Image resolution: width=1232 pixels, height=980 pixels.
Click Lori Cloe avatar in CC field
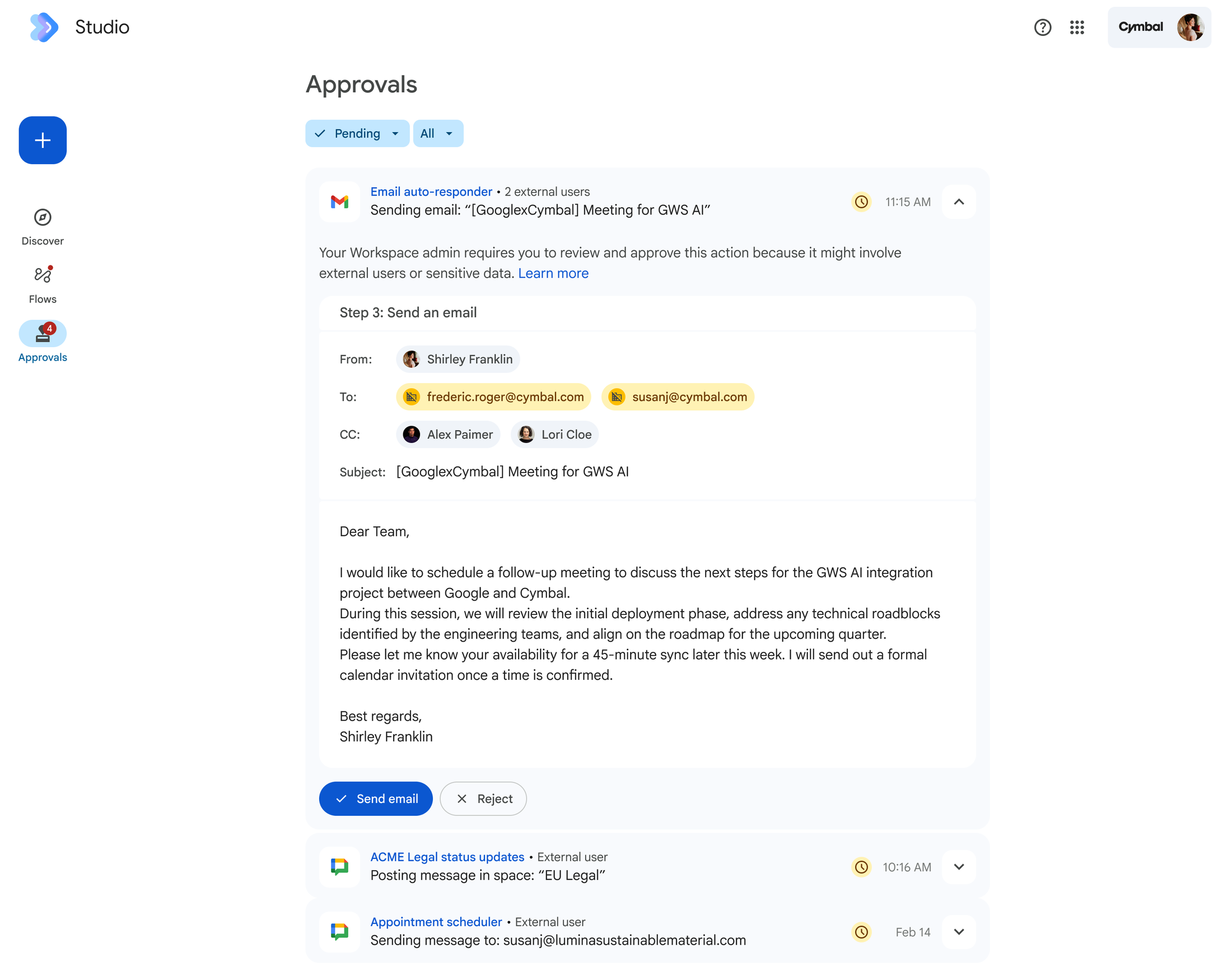click(x=526, y=435)
